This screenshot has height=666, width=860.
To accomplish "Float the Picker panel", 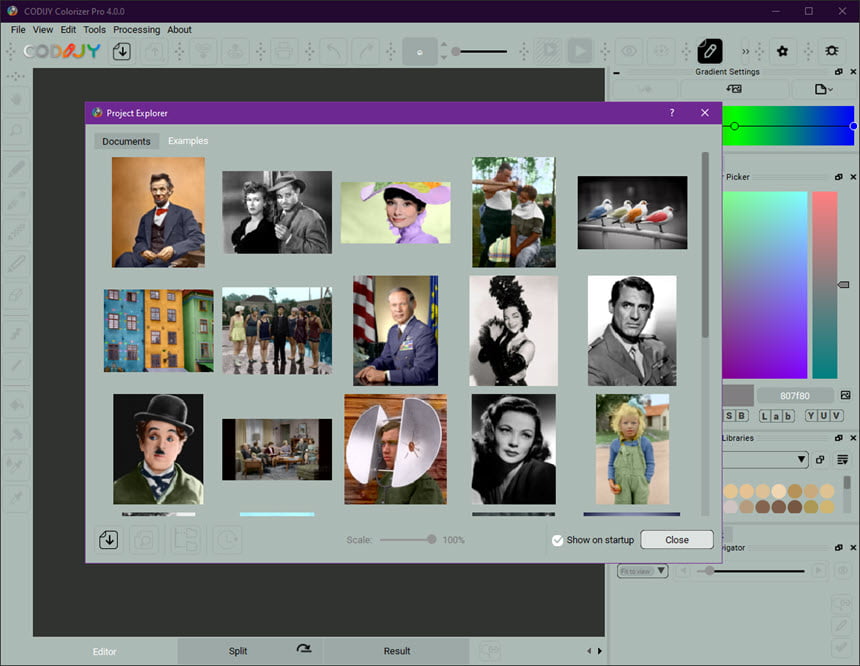I will [x=839, y=177].
